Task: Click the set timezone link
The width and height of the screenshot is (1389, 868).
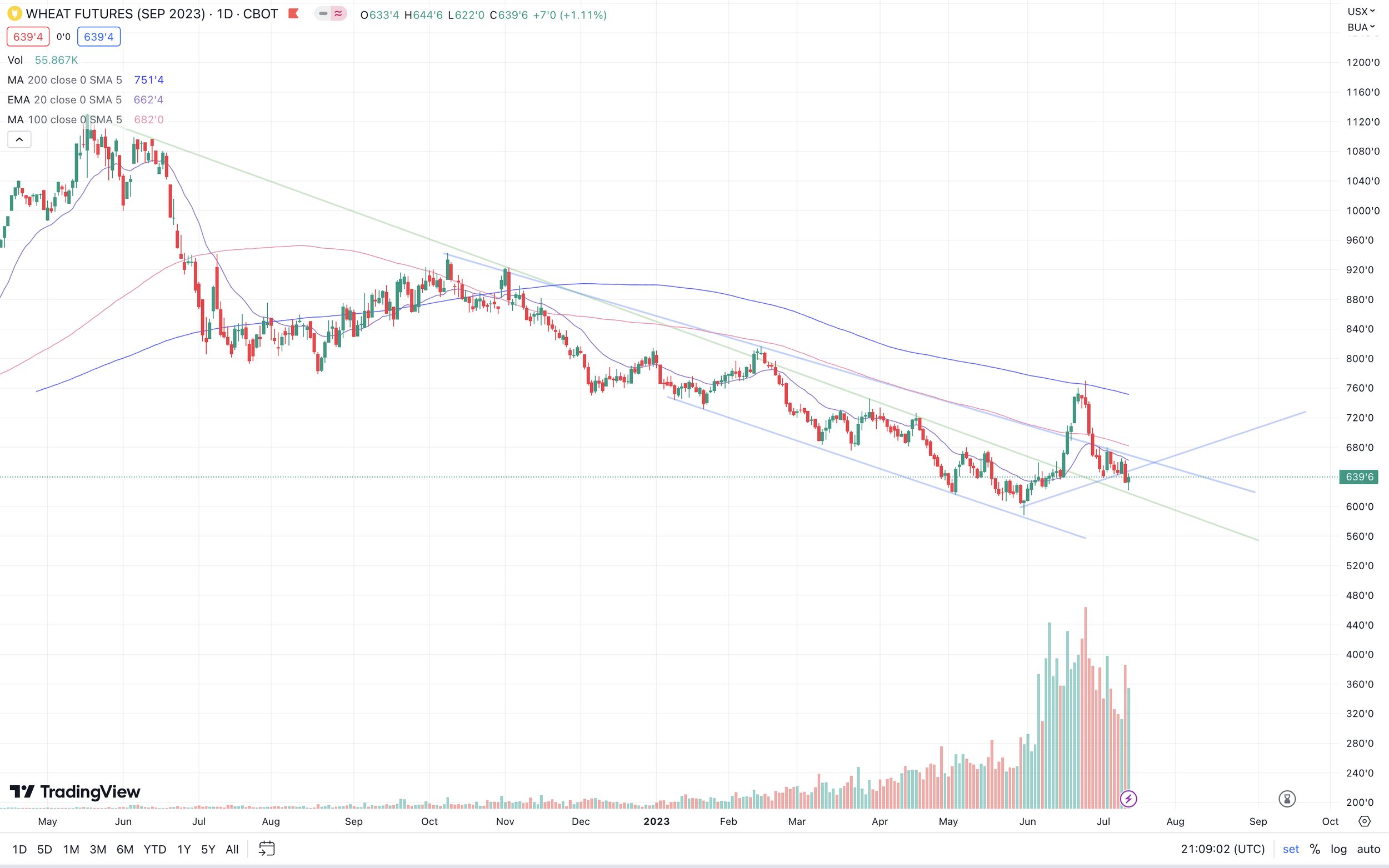Action: 1291,849
